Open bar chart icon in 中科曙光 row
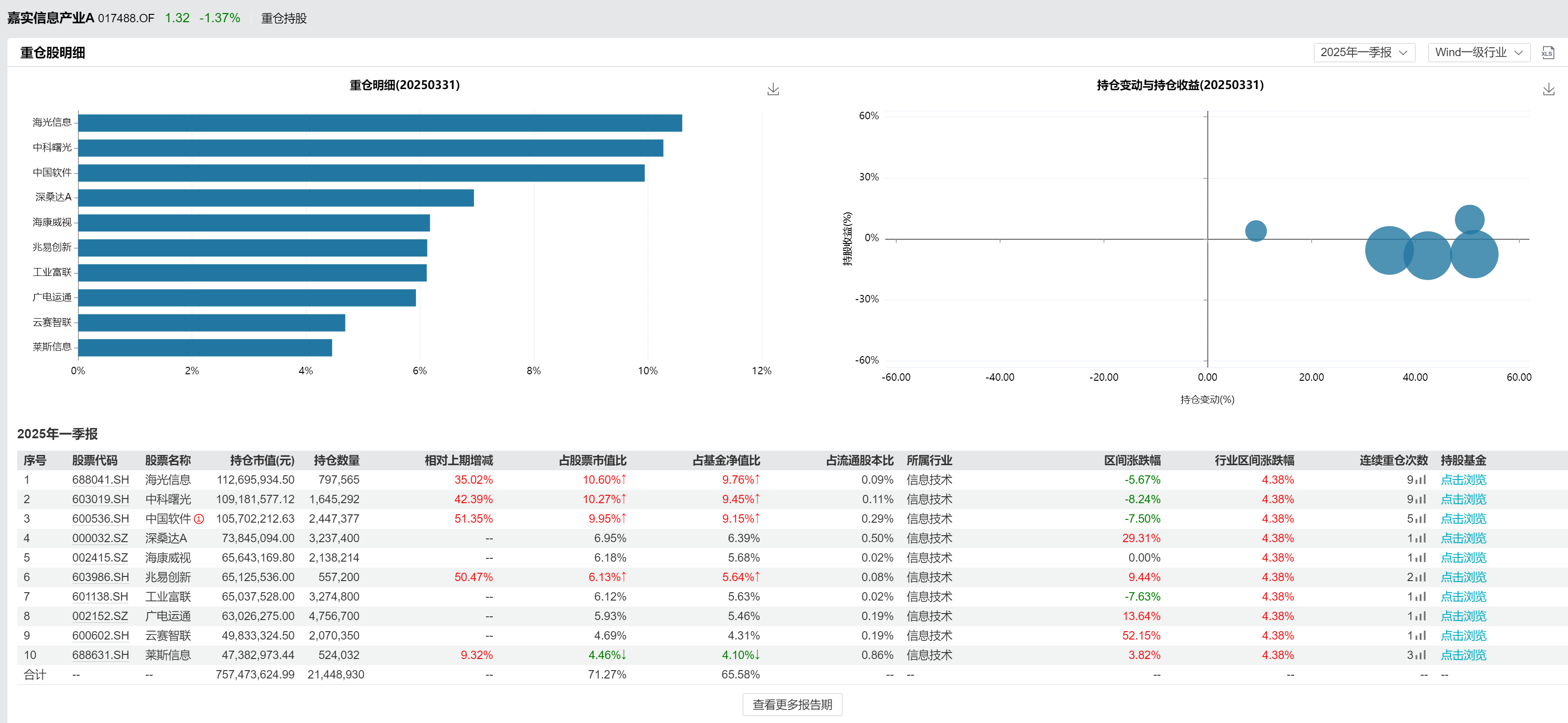 (x=1421, y=499)
